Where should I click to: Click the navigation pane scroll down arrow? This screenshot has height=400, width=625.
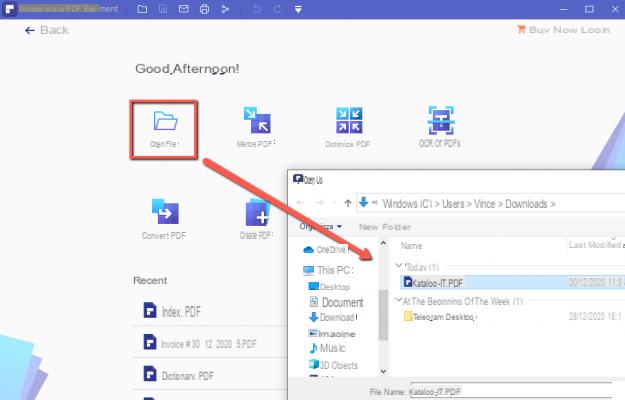pyautogui.click(x=383, y=371)
